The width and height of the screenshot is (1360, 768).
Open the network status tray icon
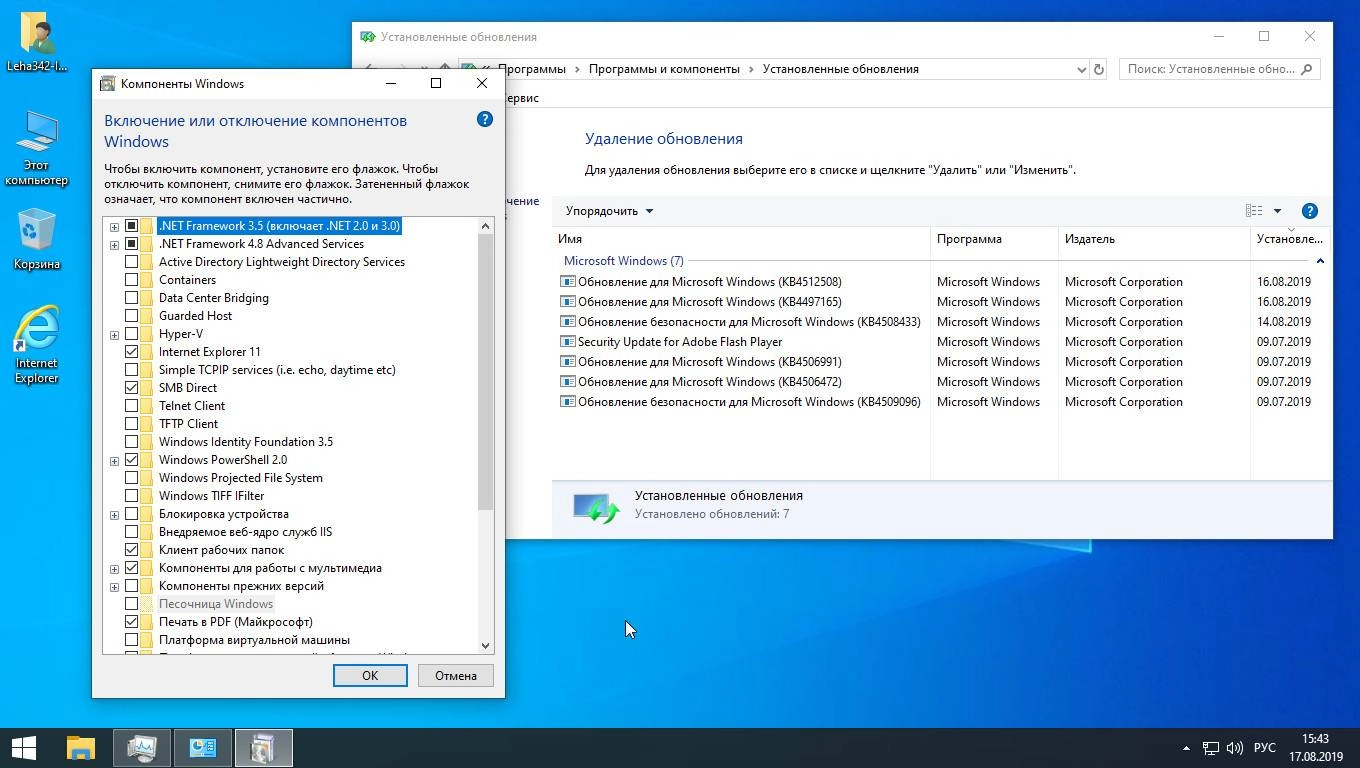click(1210, 748)
